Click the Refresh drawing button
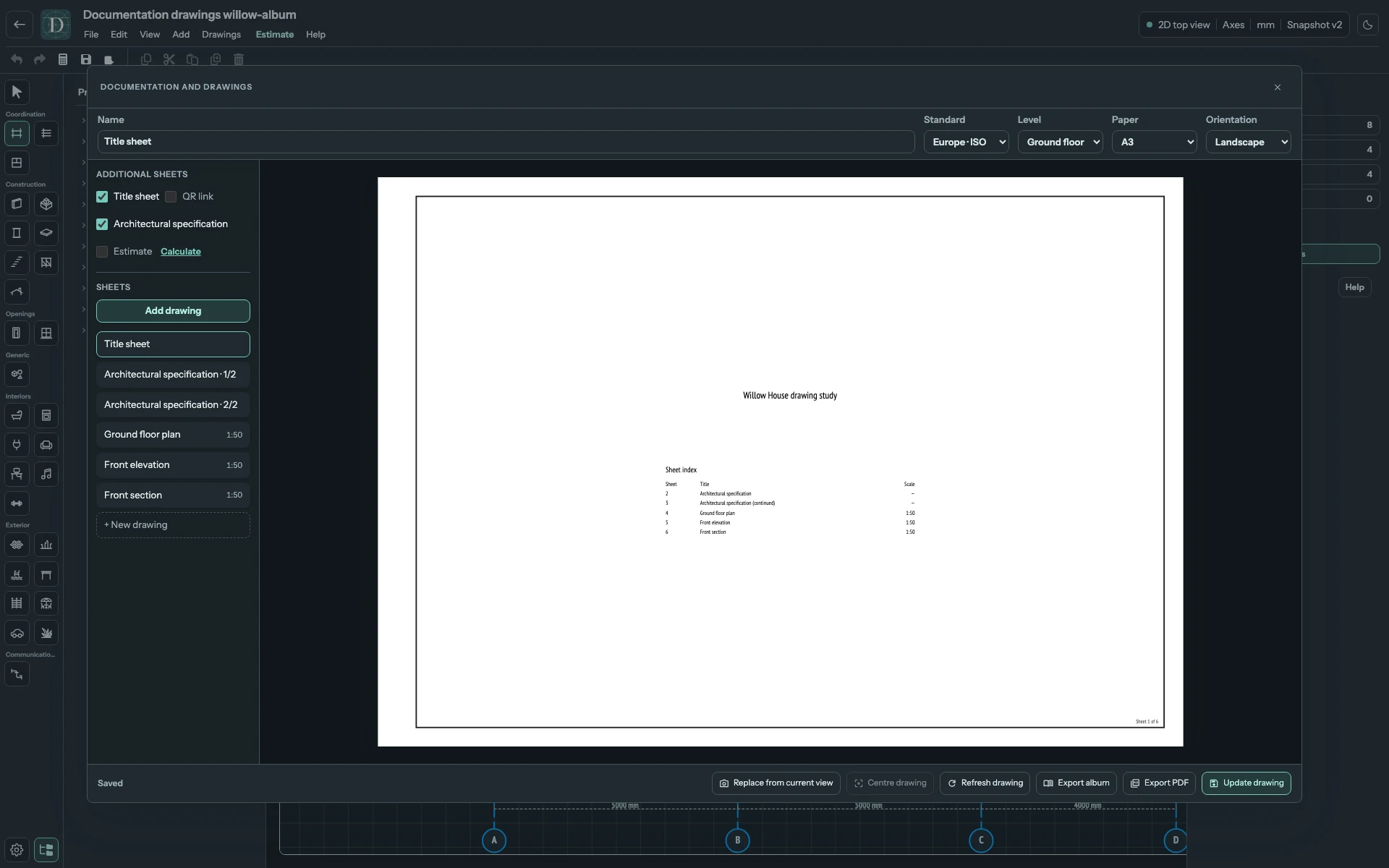This screenshot has height=868, width=1389. click(985, 783)
